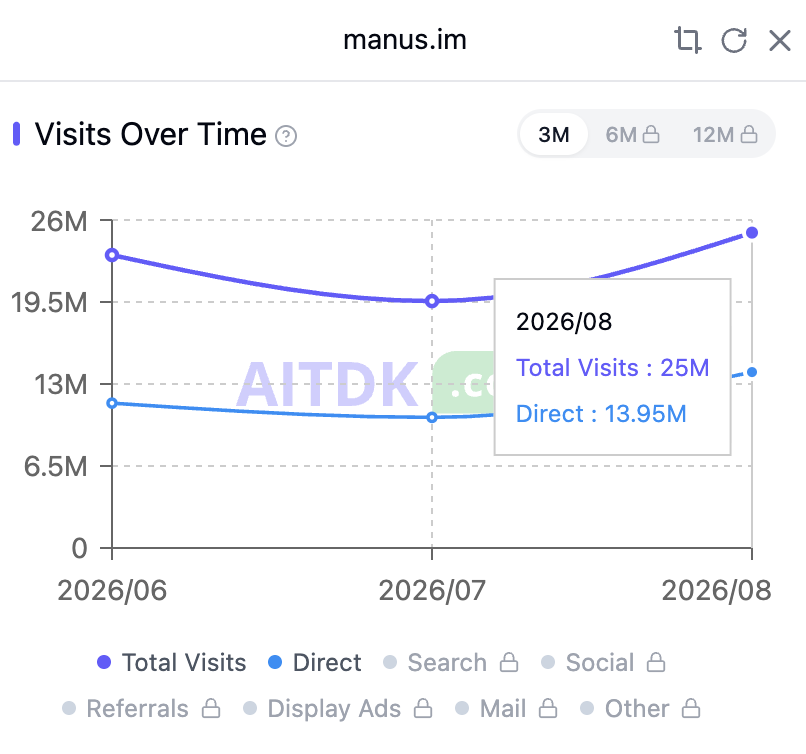Click the crop screenshot icon
The height and width of the screenshot is (754, 806).
click(x=688, y=40)
